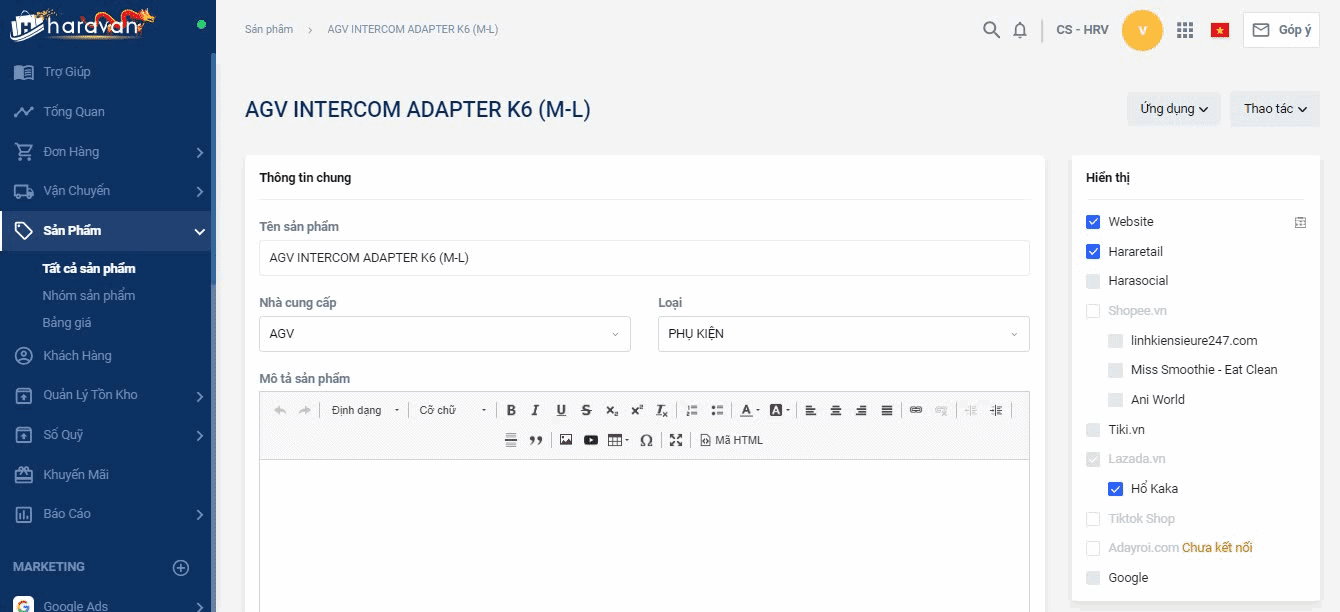
Task: Open the Thao tác dropdown
Action: [x=1275, y=109]
